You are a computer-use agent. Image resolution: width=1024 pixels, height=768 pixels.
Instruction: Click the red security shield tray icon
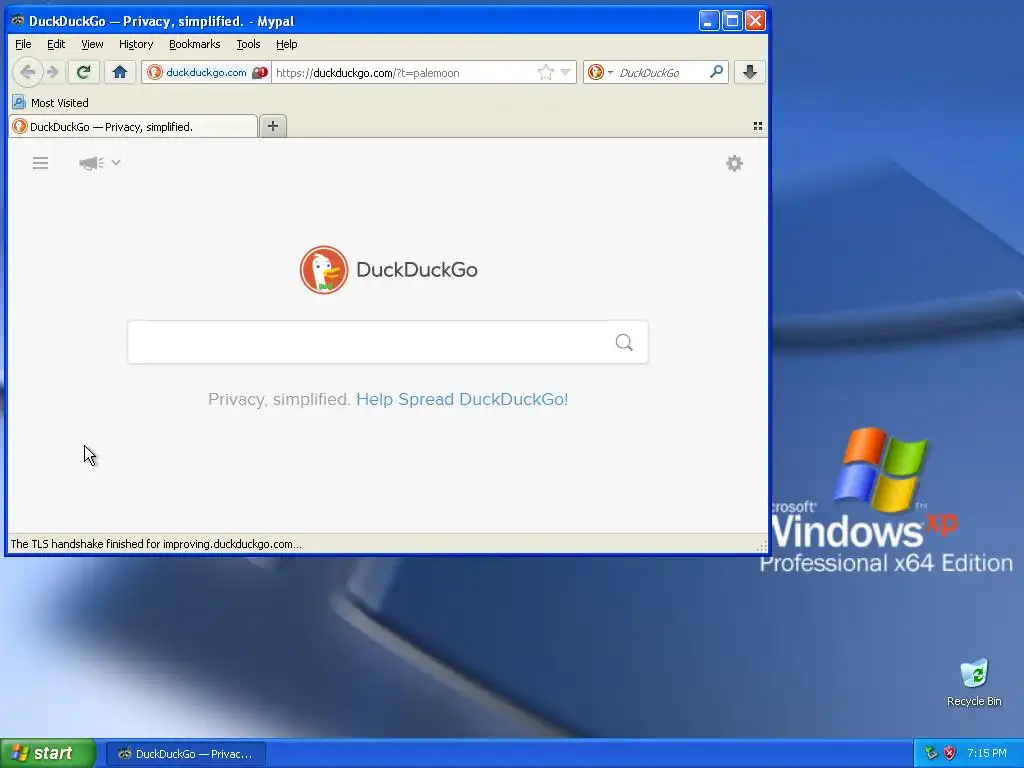point(949,753)
